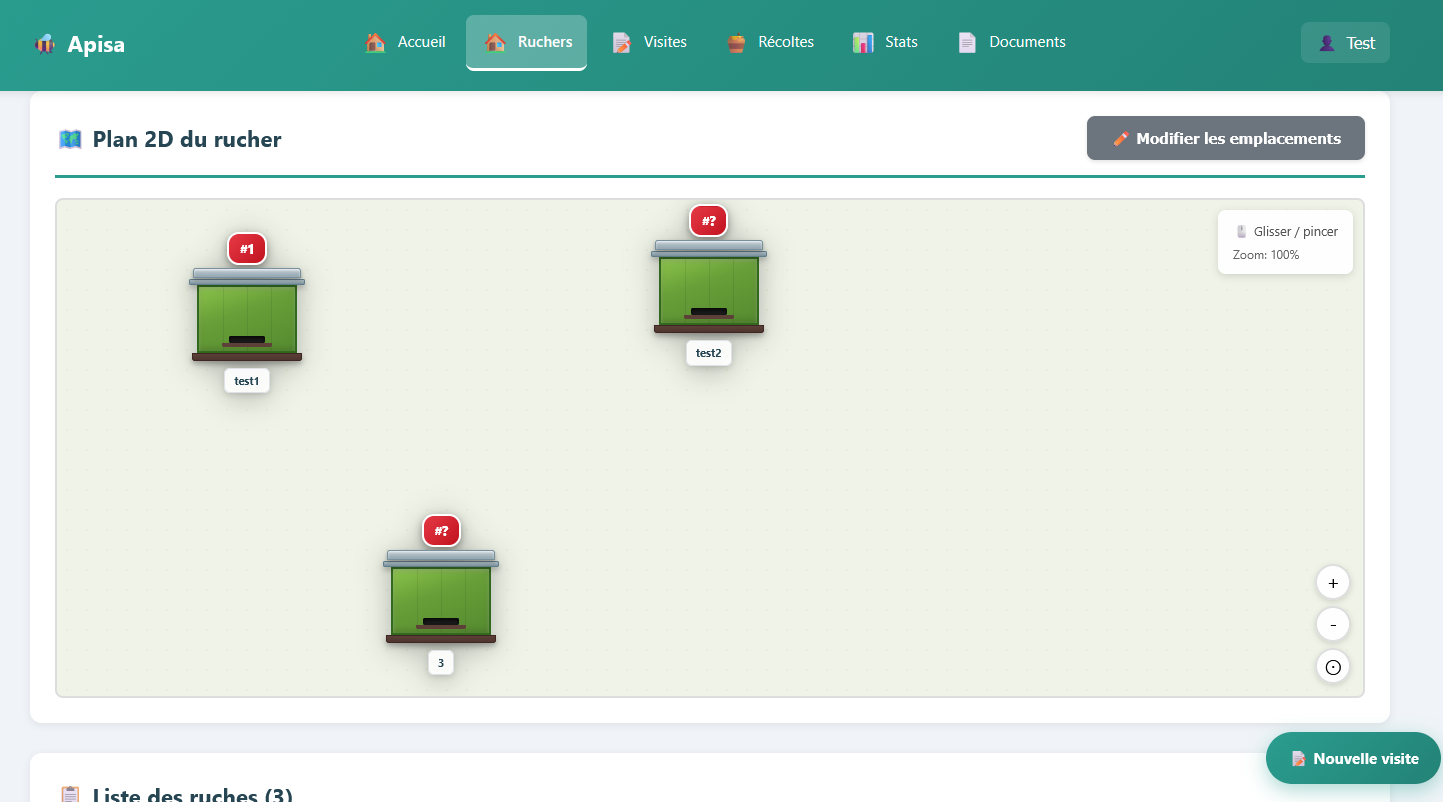The width and height of the screenshot is (1443, 802).
Task: Select the test2 beehive icon
Action: point(709,288)
